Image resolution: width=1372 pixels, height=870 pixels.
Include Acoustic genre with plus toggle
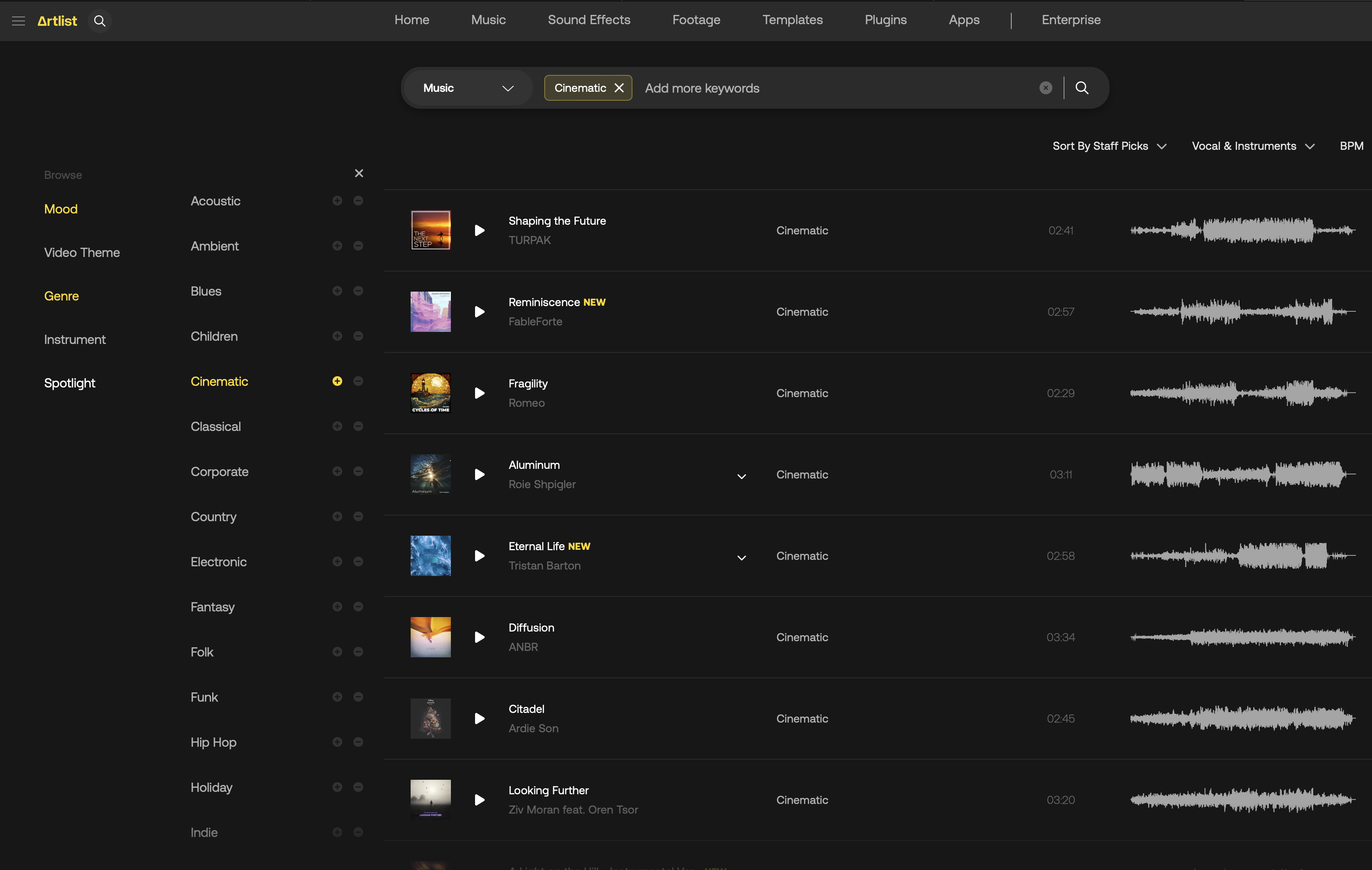[x=337, y=201]
